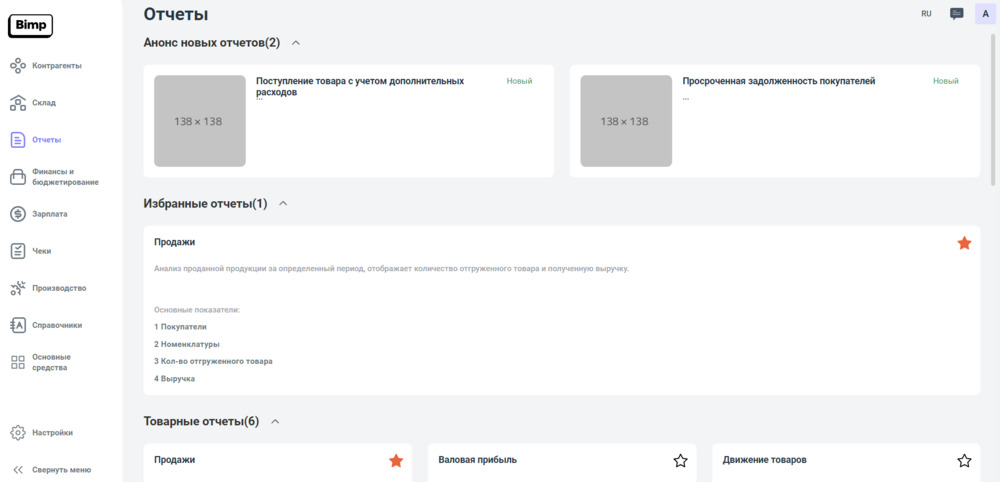This screenshot has height=482, width=1000.
Task: Open the RU language selector
Action: pos(926,14)
